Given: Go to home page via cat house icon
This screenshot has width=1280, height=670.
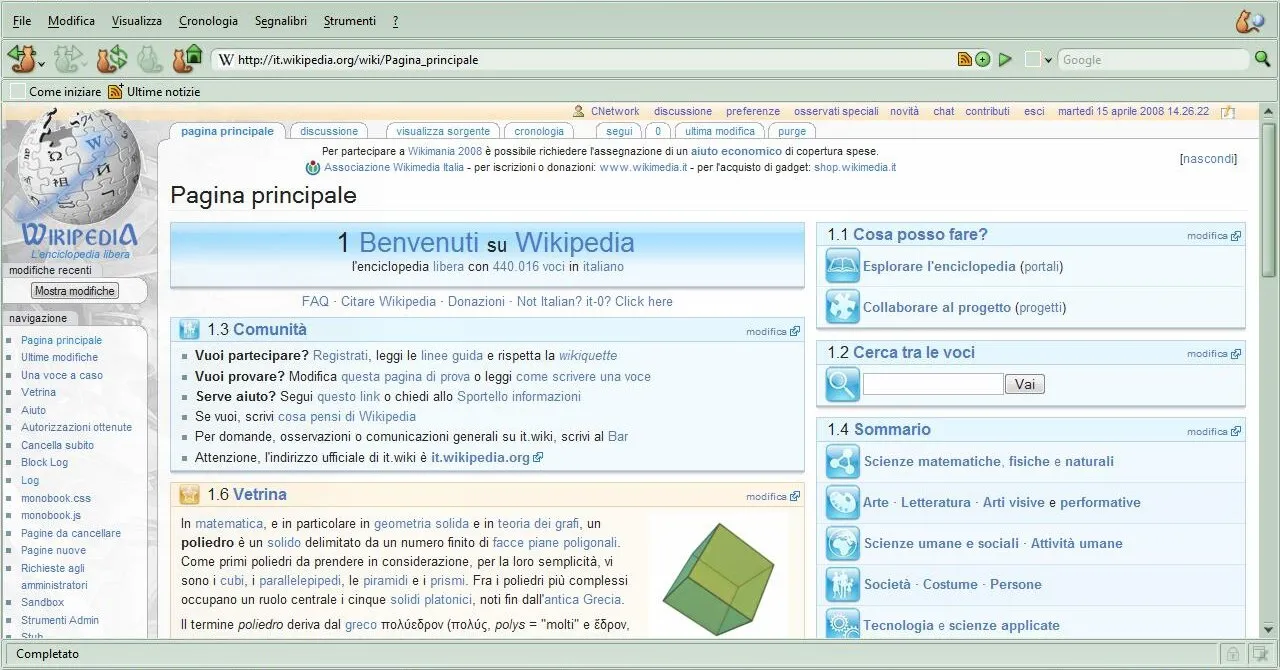Looking at the screenshot, I should (x=187, y=59).
